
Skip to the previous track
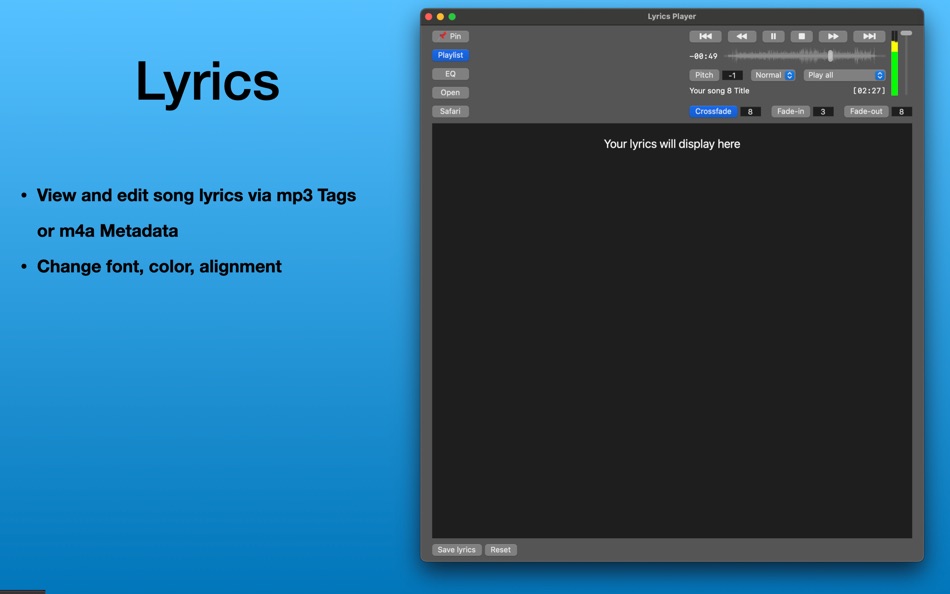coord(705,35)
